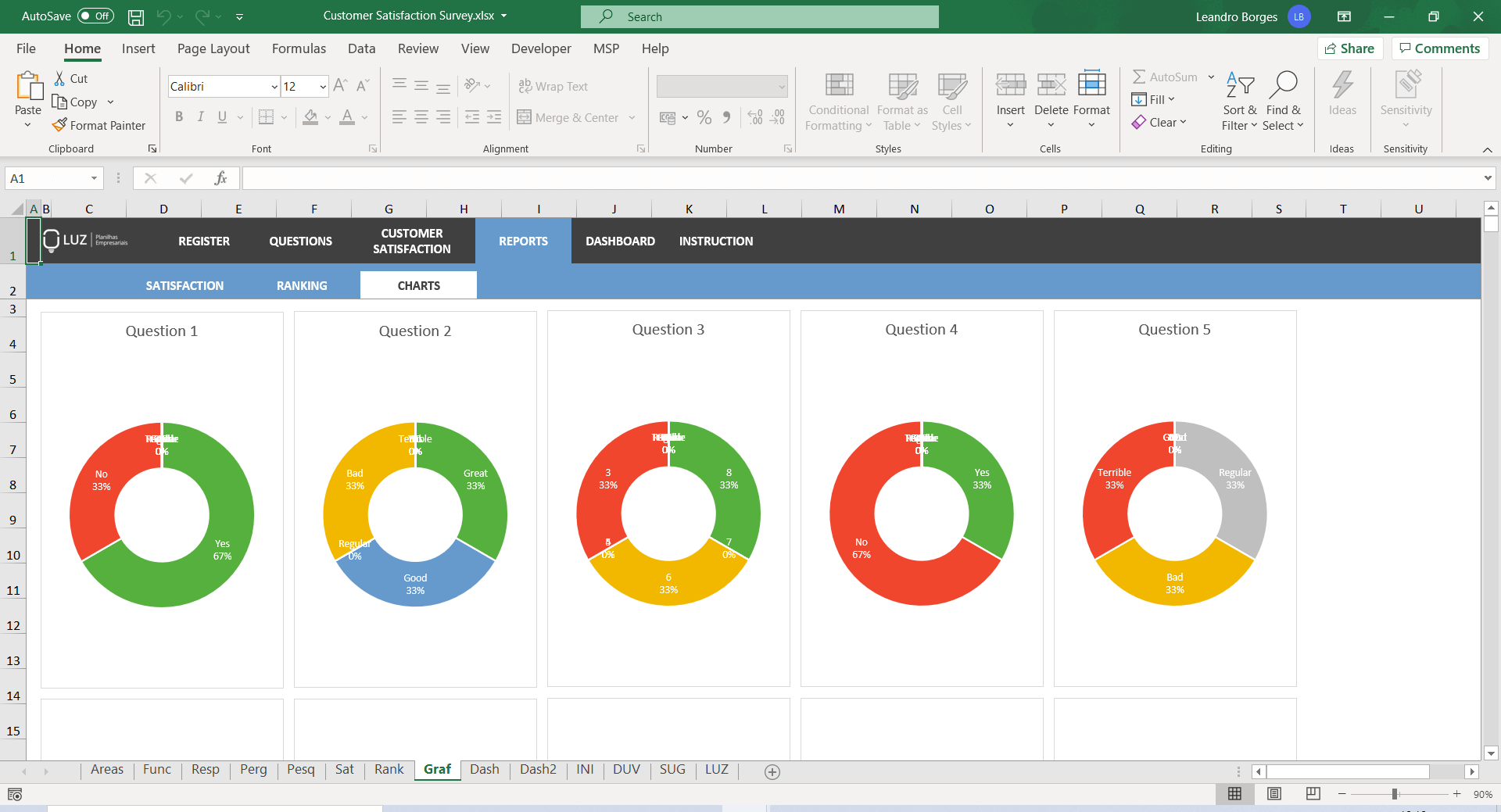Screen dimensions: 1501x812
Task: Expand the font size dropdown
Action: [322, 86]
